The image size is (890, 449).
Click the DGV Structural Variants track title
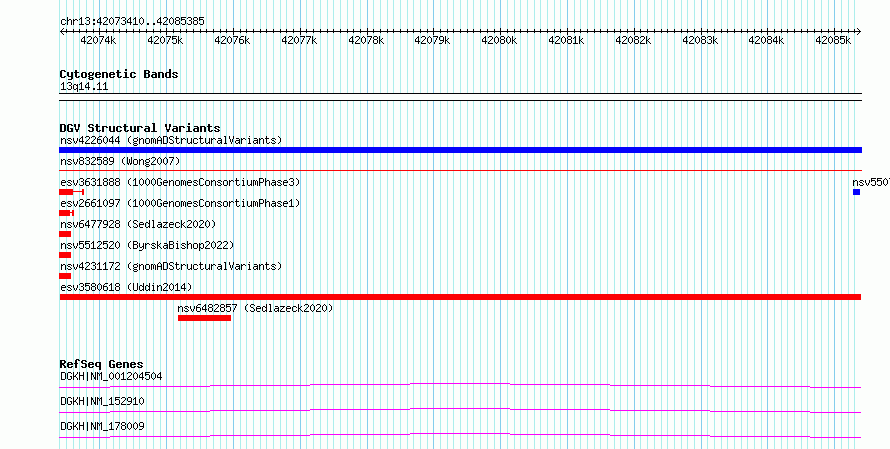(140, 128)
